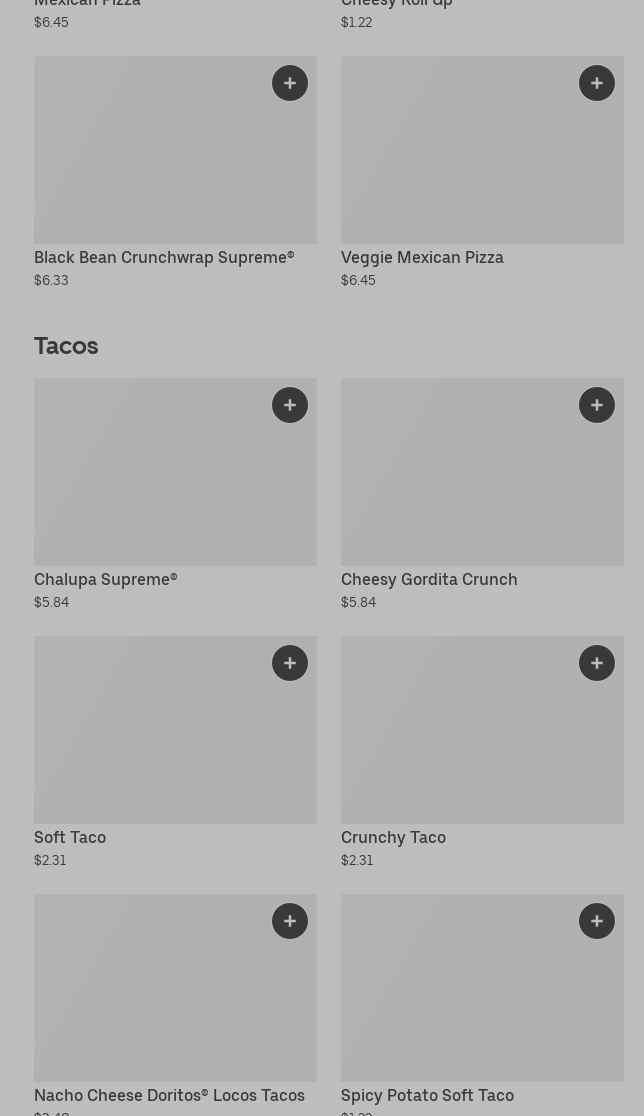Open the Cheesy Gordita Crunch item name

click(429, 579)
